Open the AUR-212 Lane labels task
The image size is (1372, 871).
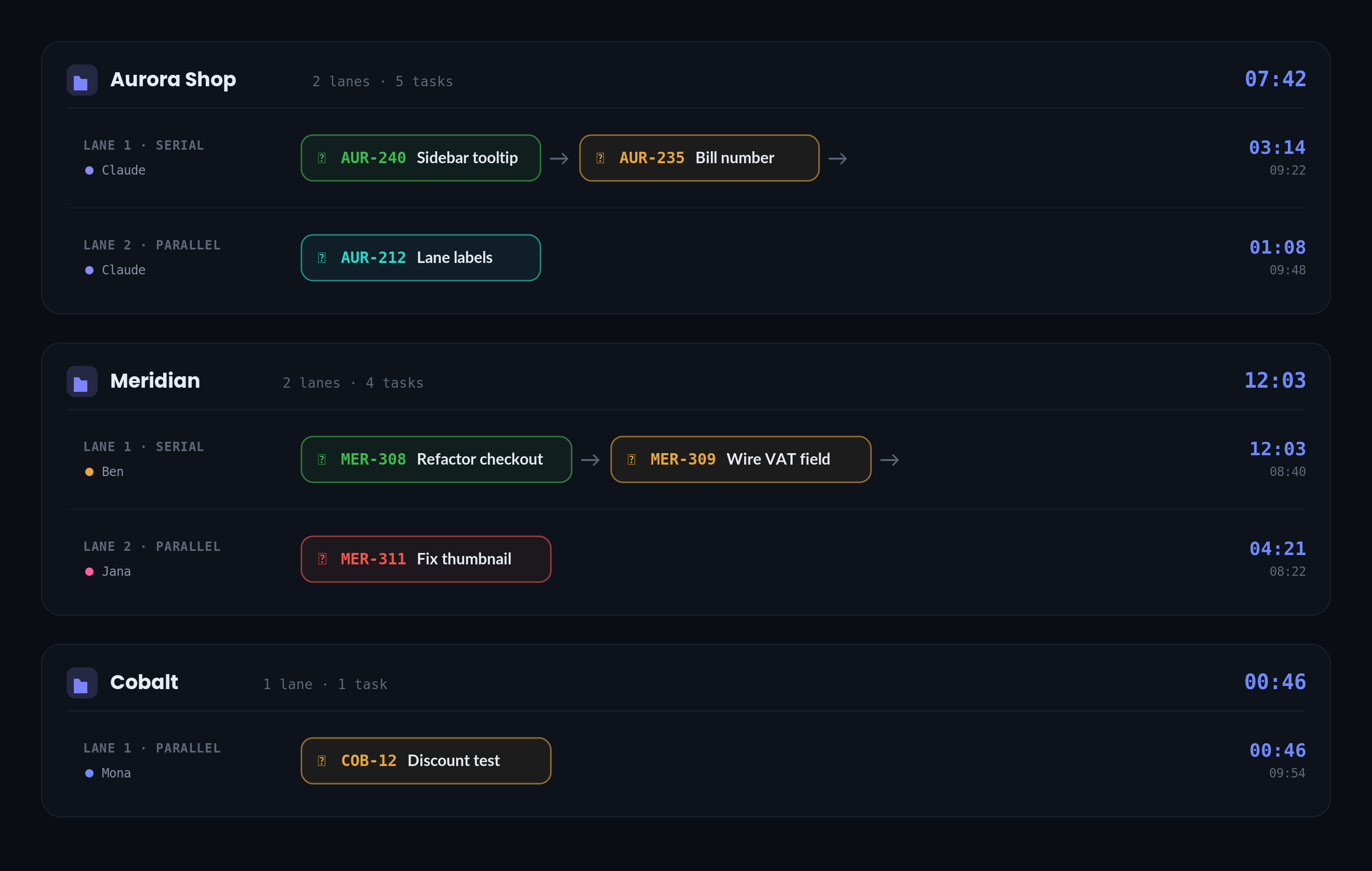point(420,257)
